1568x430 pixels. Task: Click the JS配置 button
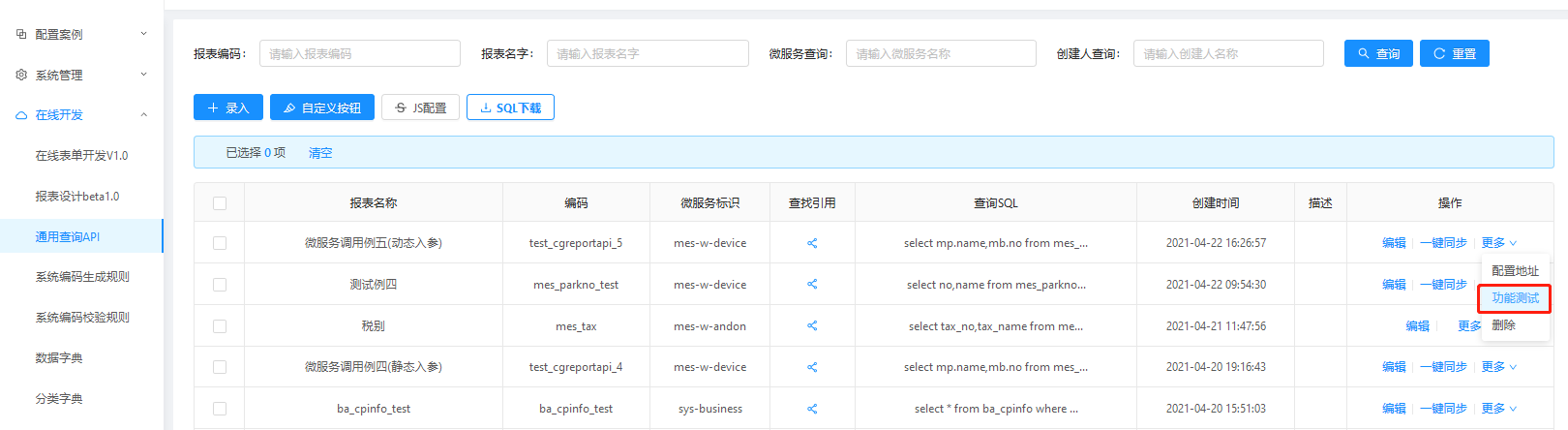pos(420,107)
